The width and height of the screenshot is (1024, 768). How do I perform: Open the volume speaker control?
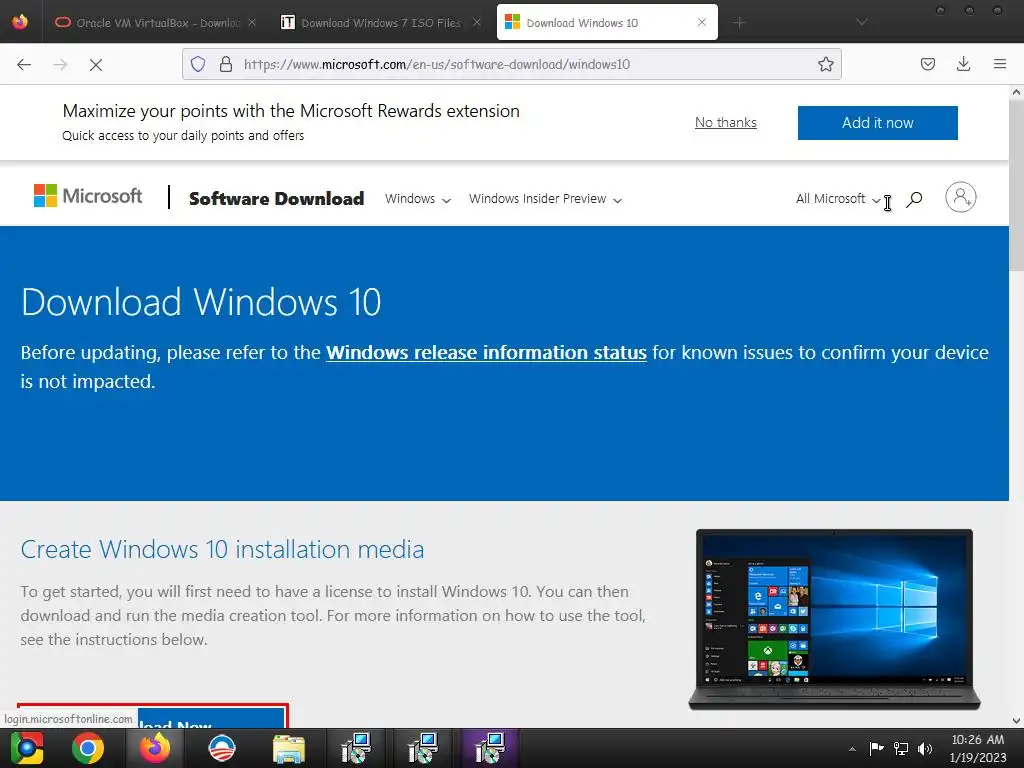[925, 749]
